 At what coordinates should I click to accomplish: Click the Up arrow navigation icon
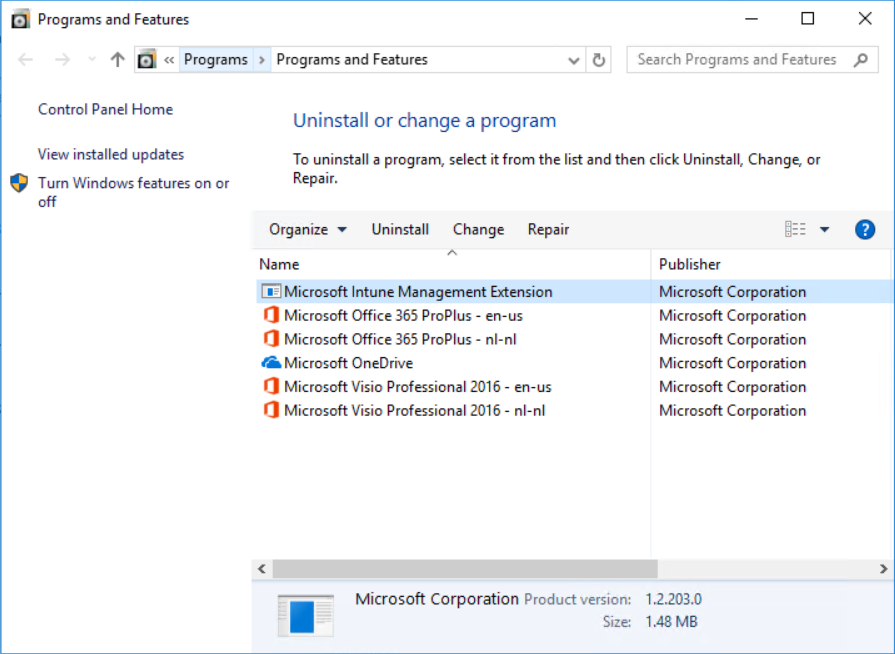[118, 59]
